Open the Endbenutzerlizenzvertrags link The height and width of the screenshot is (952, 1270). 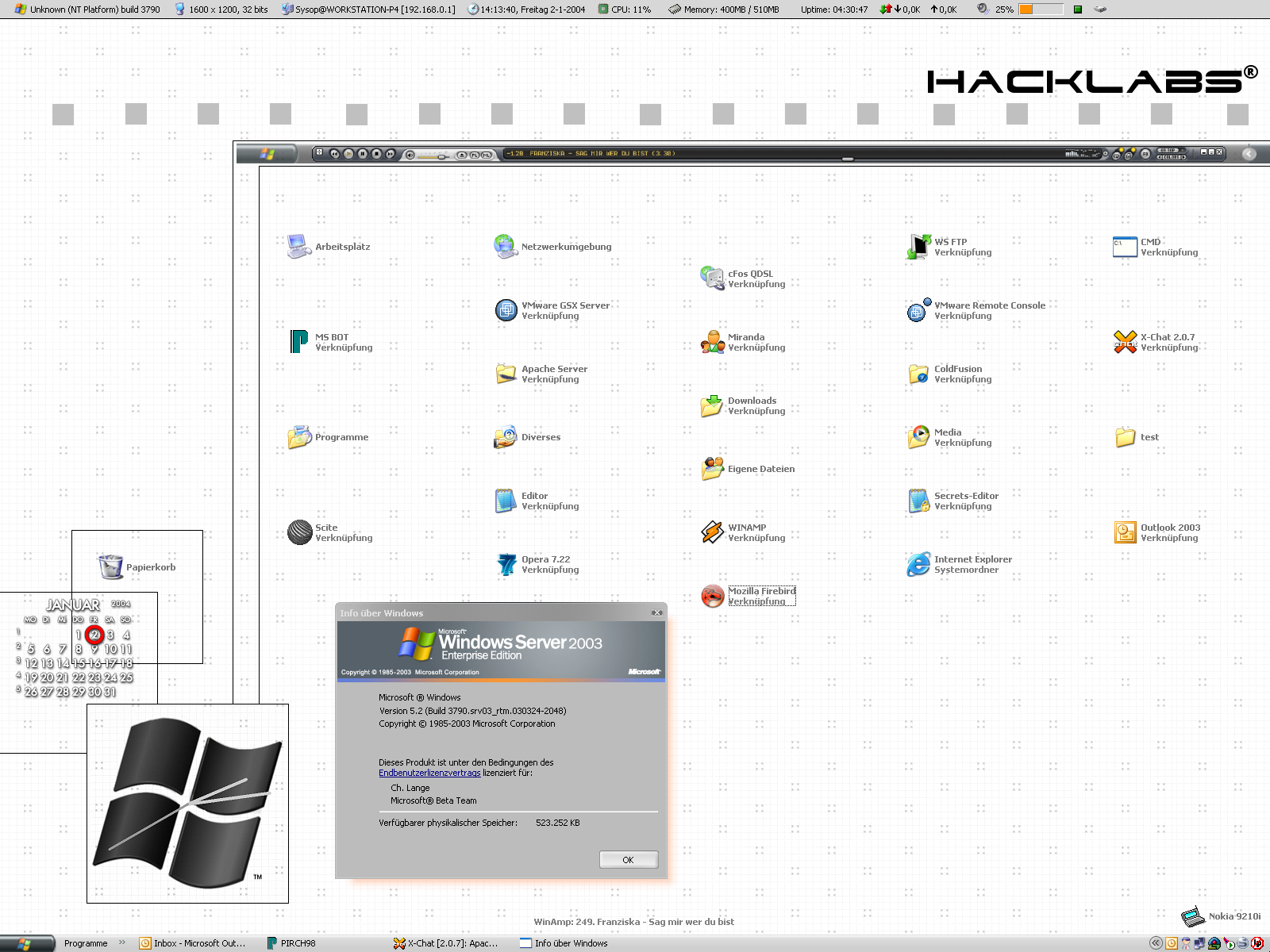pos(429,773)
